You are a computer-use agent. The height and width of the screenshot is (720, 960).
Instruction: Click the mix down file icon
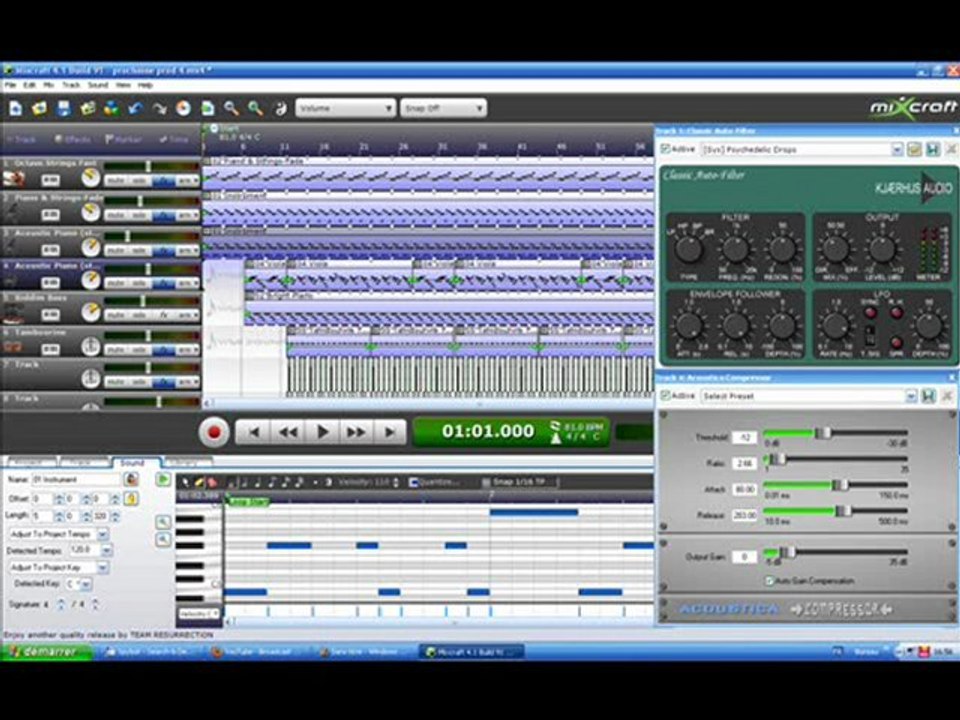coord(208,109)
